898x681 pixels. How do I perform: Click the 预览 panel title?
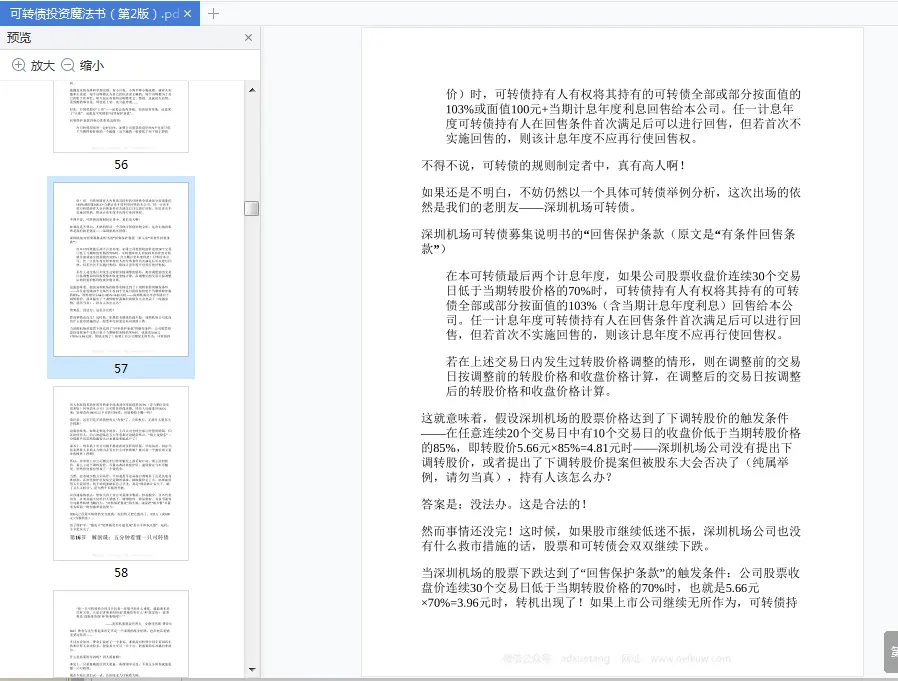19,38
